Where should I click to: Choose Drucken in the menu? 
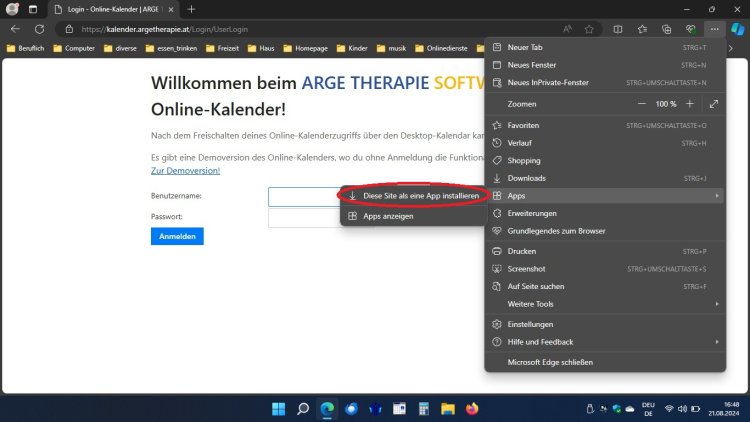tap(605, 251)
